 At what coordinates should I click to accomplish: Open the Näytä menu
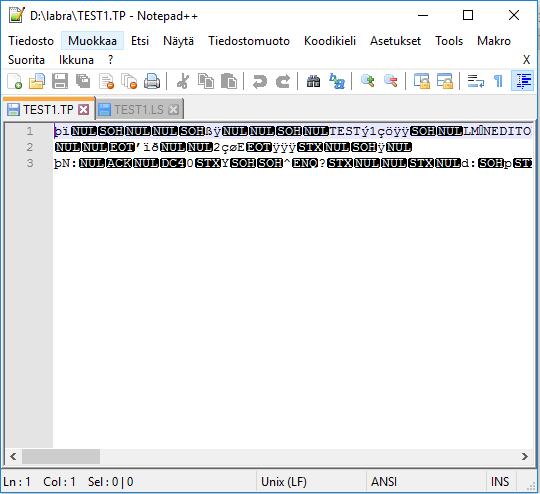point(178,41)
